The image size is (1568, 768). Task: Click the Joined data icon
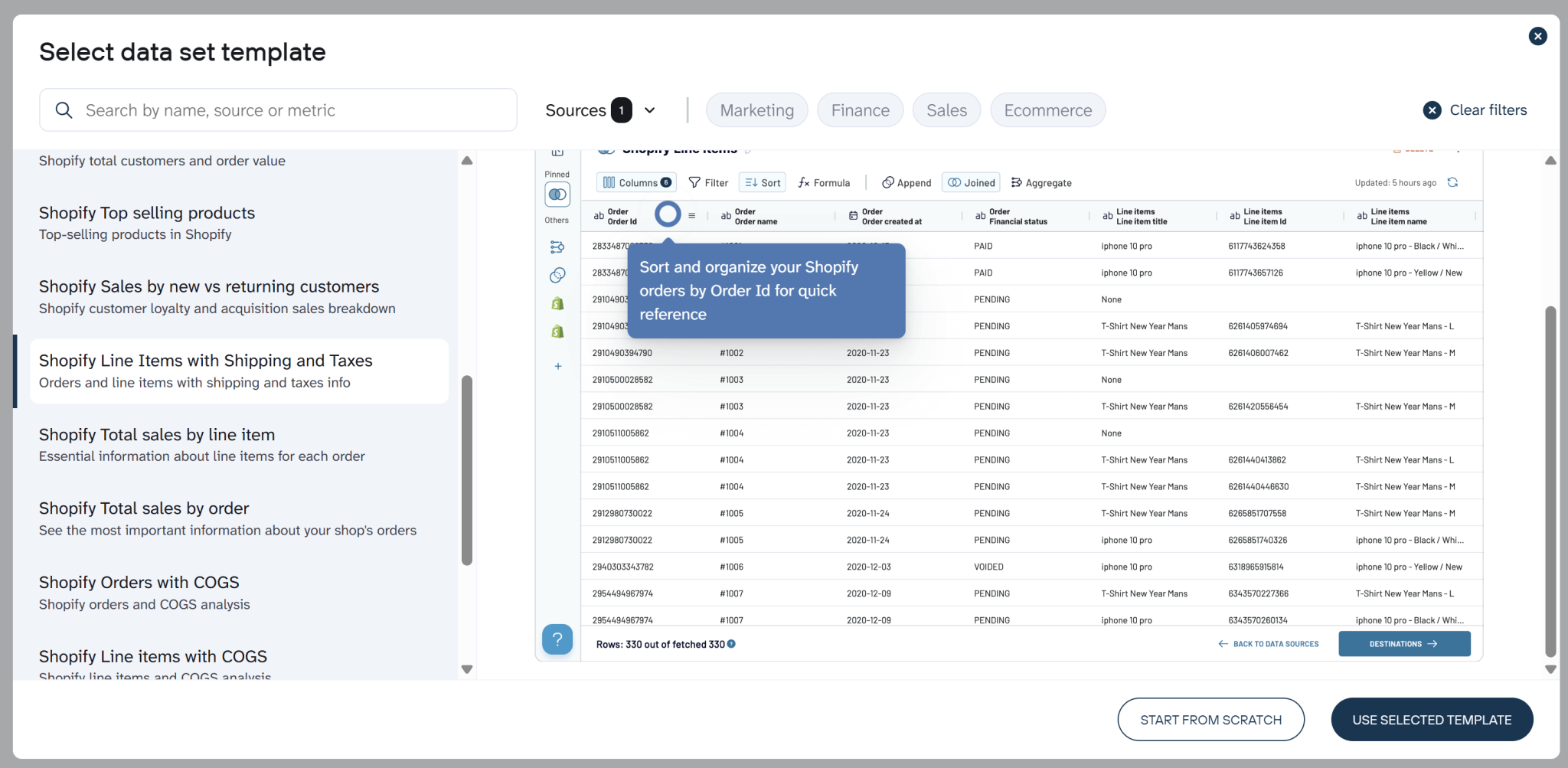(x=970, y=182)
